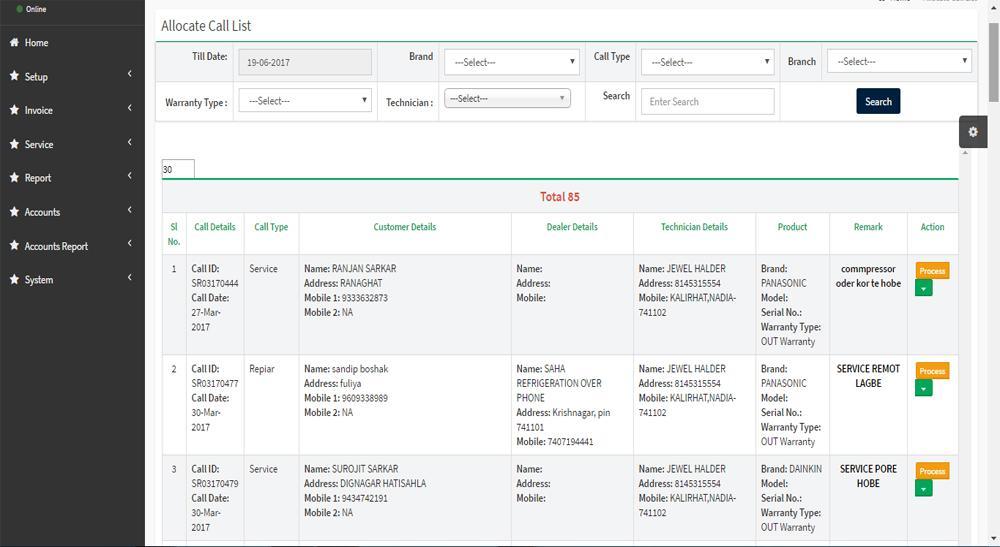Click the Accounts Report sidebar label

[56, 246]
